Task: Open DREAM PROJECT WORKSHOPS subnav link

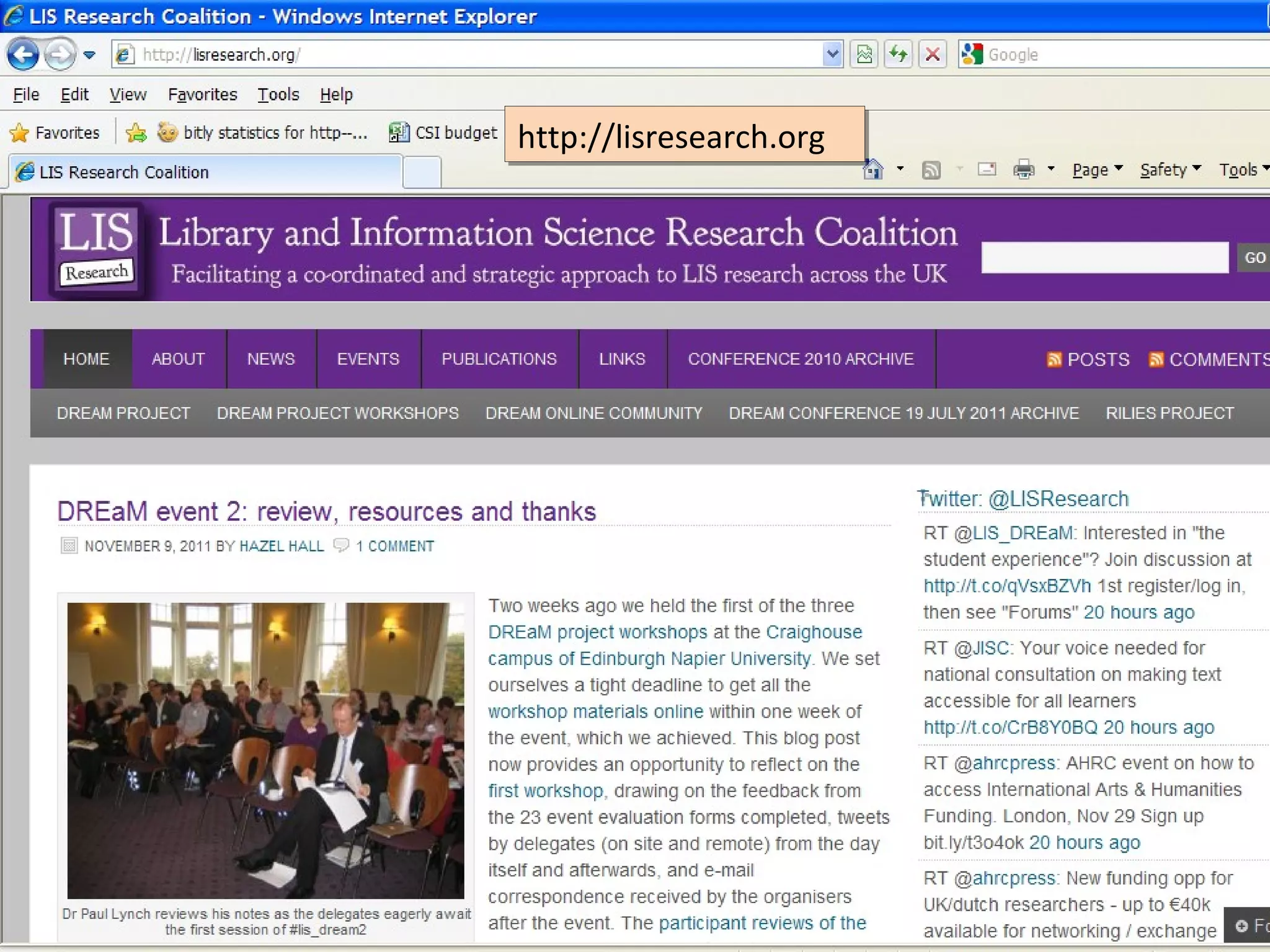Action: coord(338,413)
